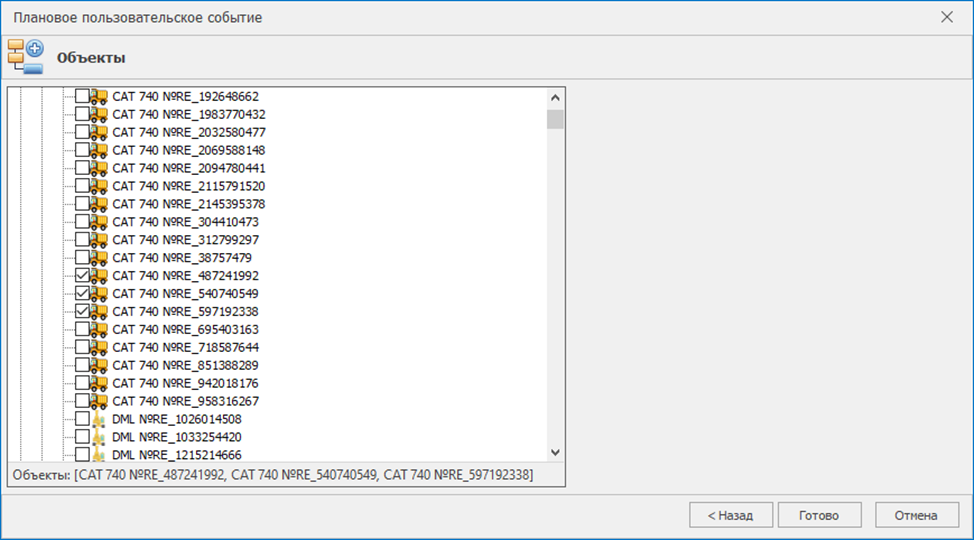Click the 'Готово' finish button
This screenshot has height=540, width=974.
(817, 515)
